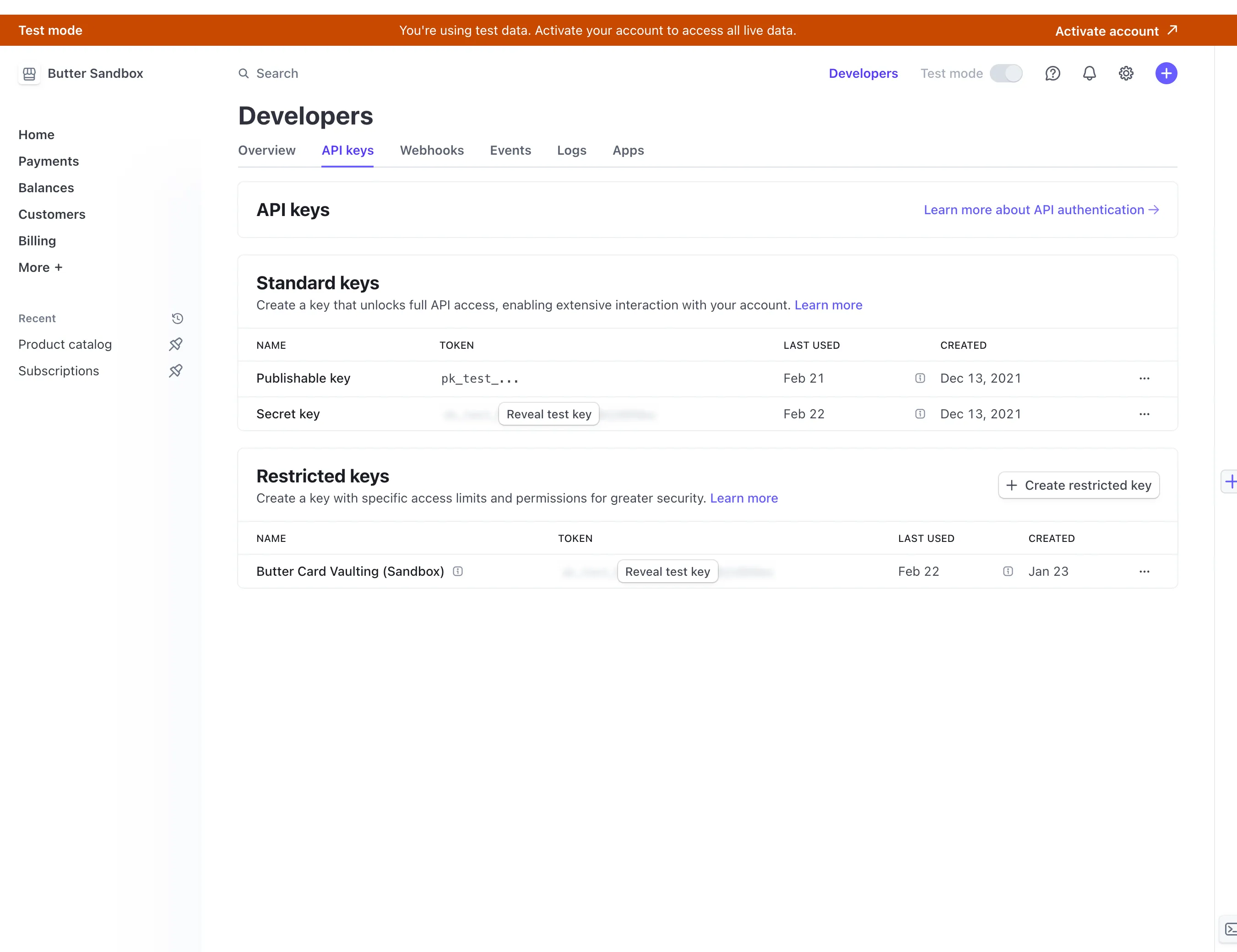Click the Recent history clock icon
Screen dimensions: 1237x952
[x=177, y=318]
